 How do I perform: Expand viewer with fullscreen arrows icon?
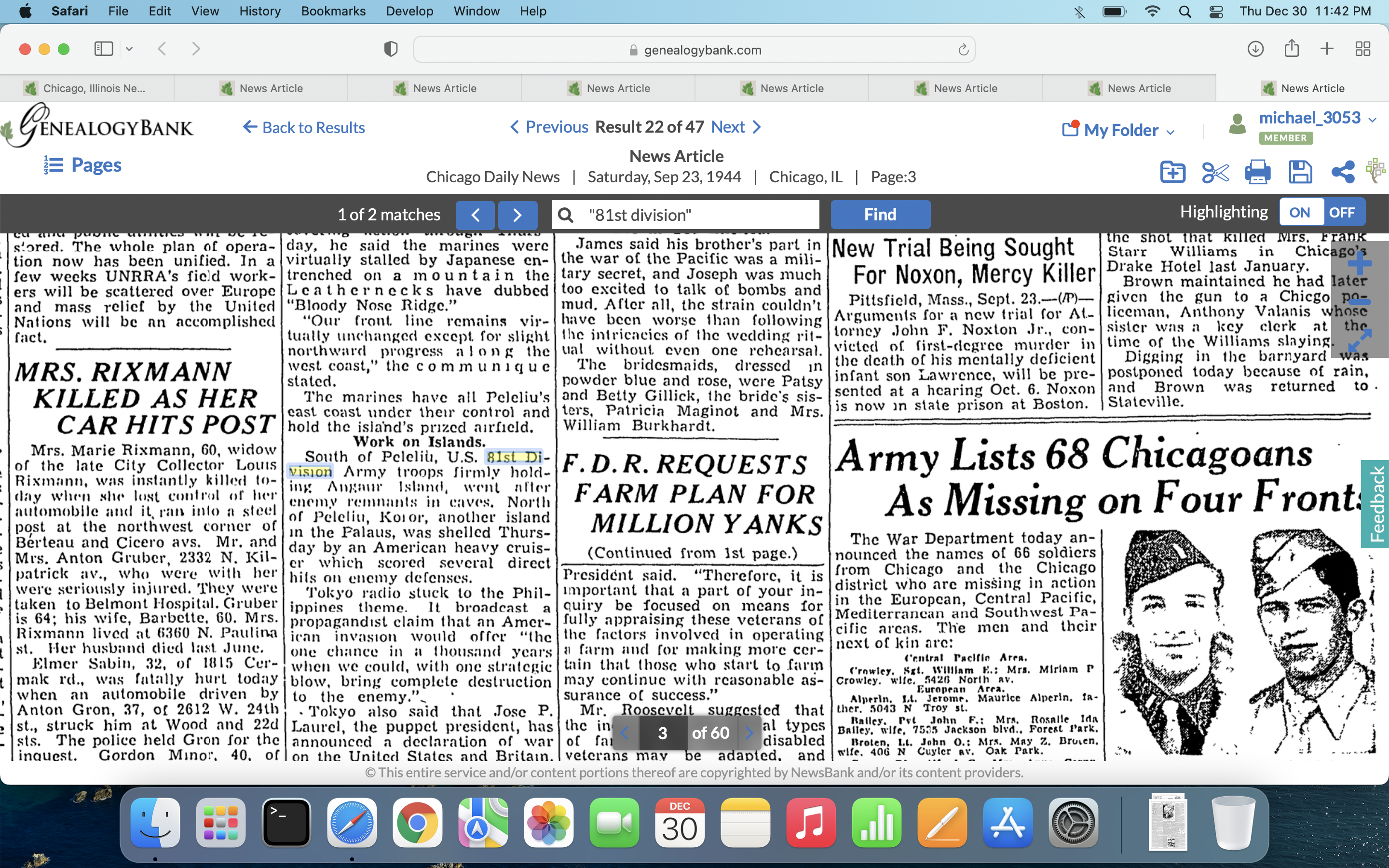click(x=1359, y=340)
